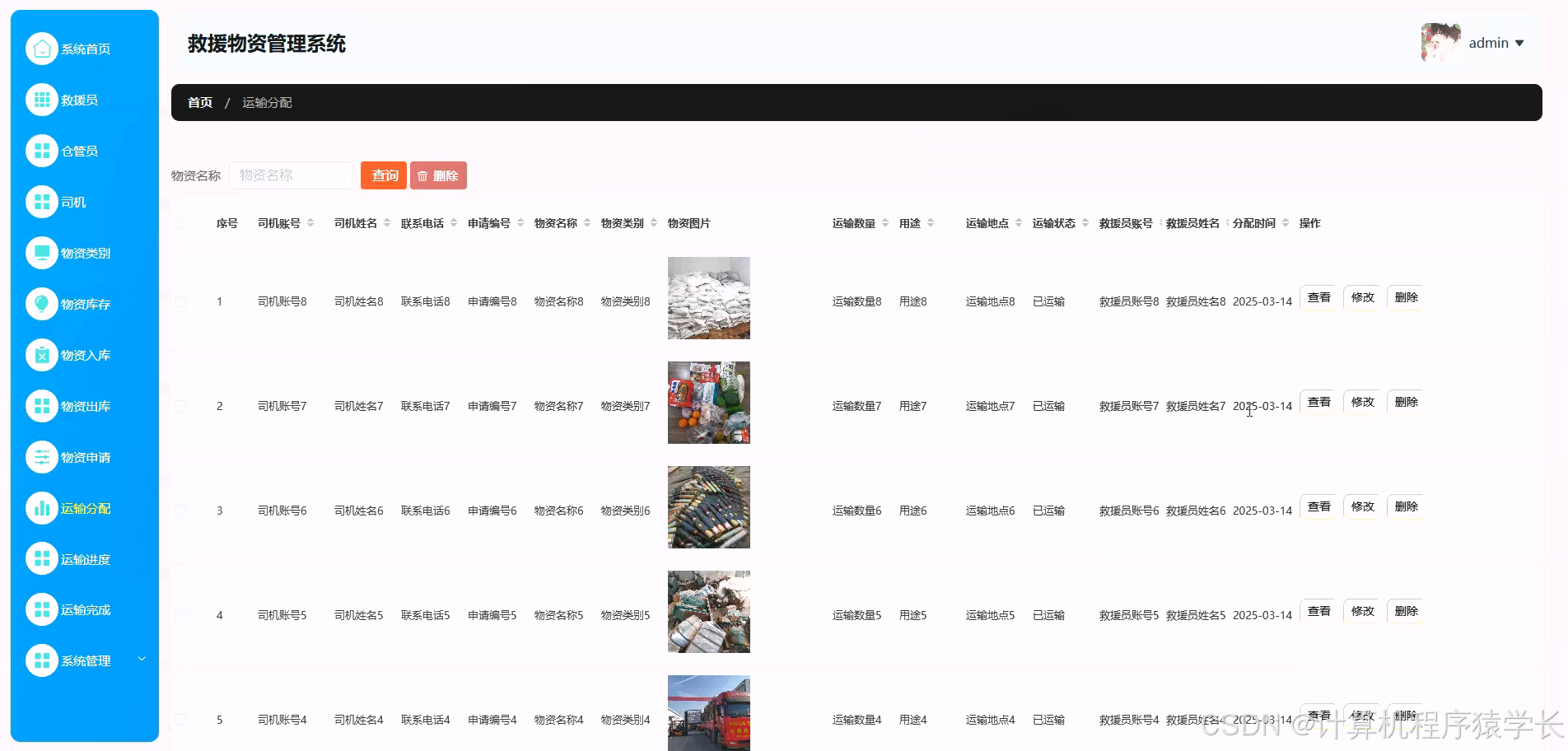This screenshot has height=751, width=1568.
Task: Open 物资申请 menu item
Action: click(86, 457)
